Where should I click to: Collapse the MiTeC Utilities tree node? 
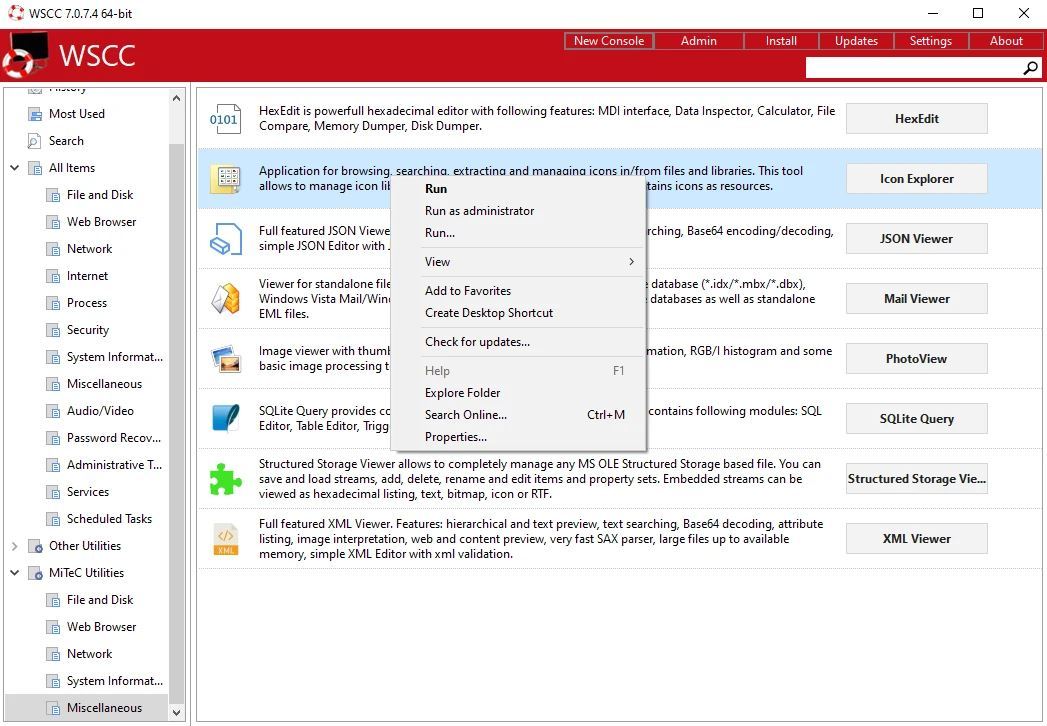tap(15, 573)
